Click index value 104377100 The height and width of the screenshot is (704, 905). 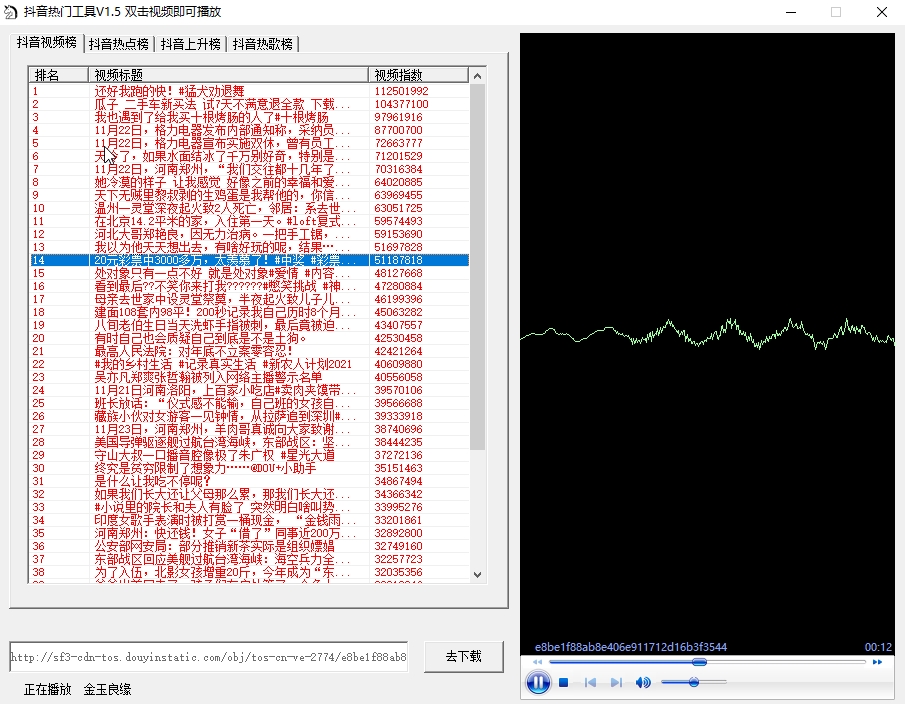(401, 104)
